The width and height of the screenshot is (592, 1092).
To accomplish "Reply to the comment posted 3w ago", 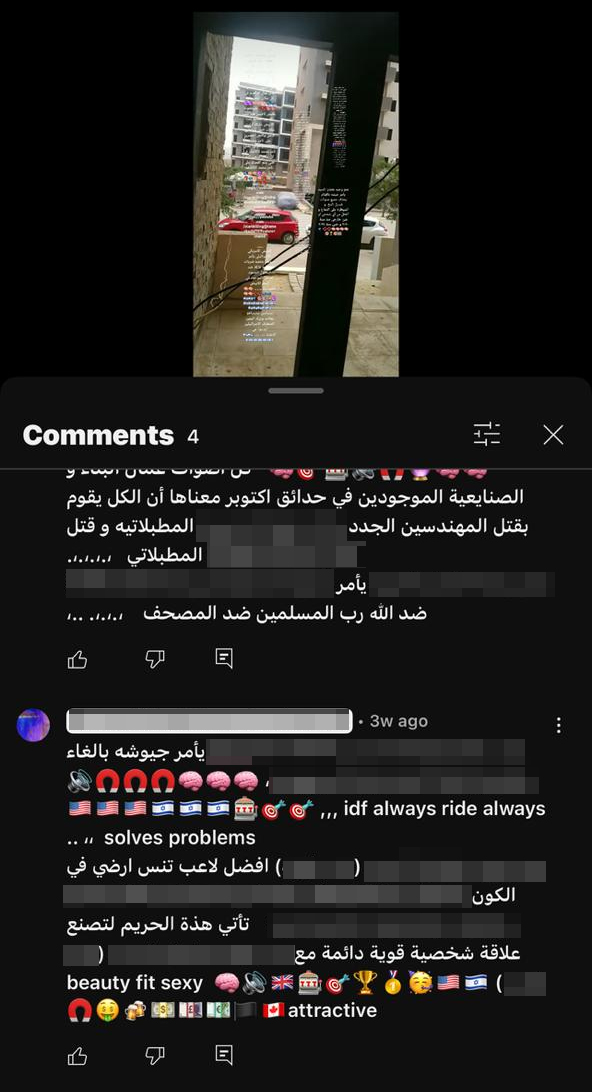I will 224,1056.
